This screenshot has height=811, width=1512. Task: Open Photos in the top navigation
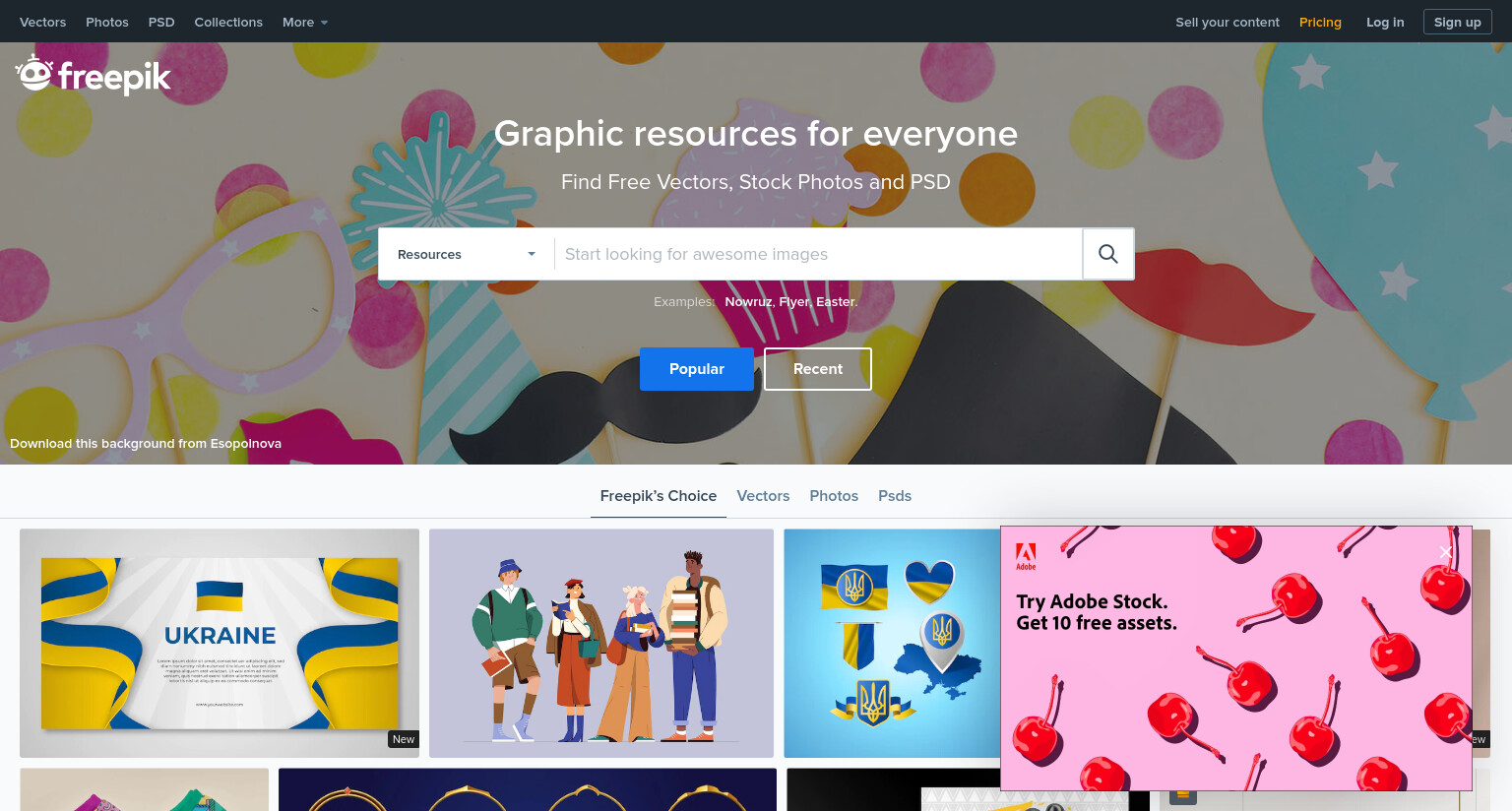(x=107, y=22)
